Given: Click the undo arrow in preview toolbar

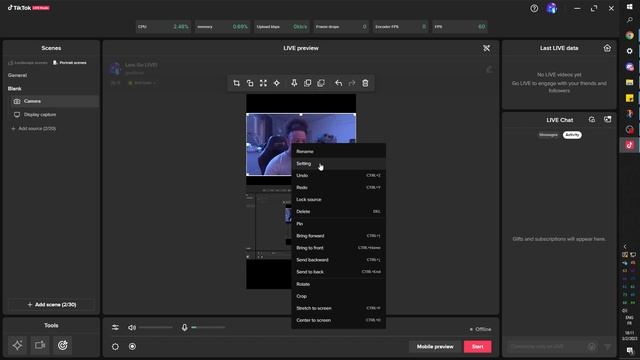Looking at the screenshot, I should coord(338,83).
